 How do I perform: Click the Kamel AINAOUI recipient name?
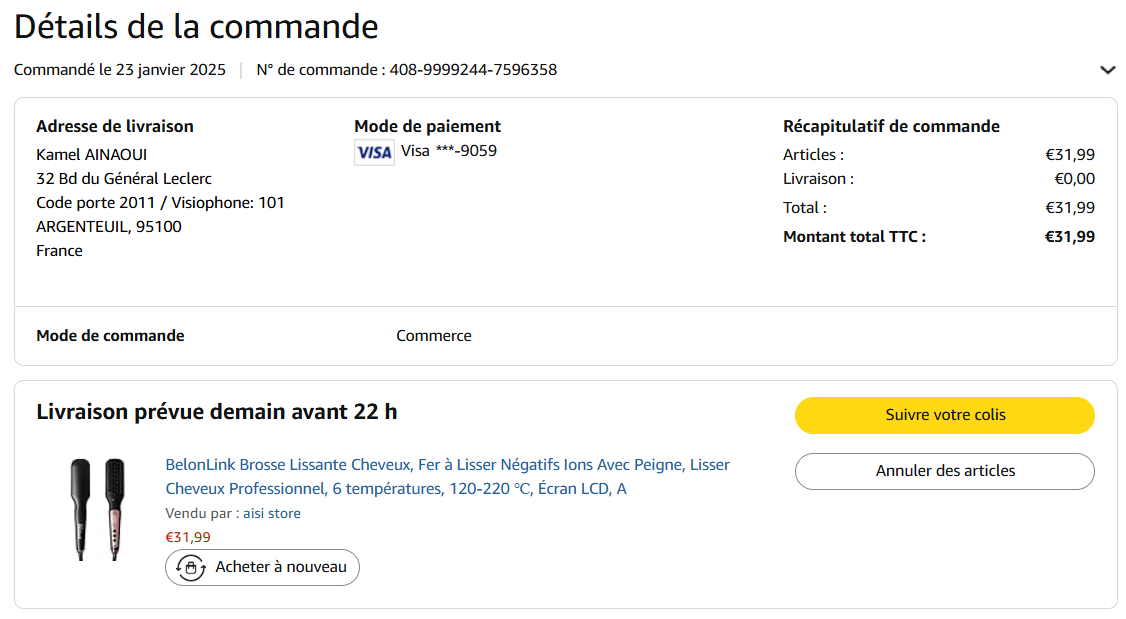pyautogui.click(x=91, y=155)
